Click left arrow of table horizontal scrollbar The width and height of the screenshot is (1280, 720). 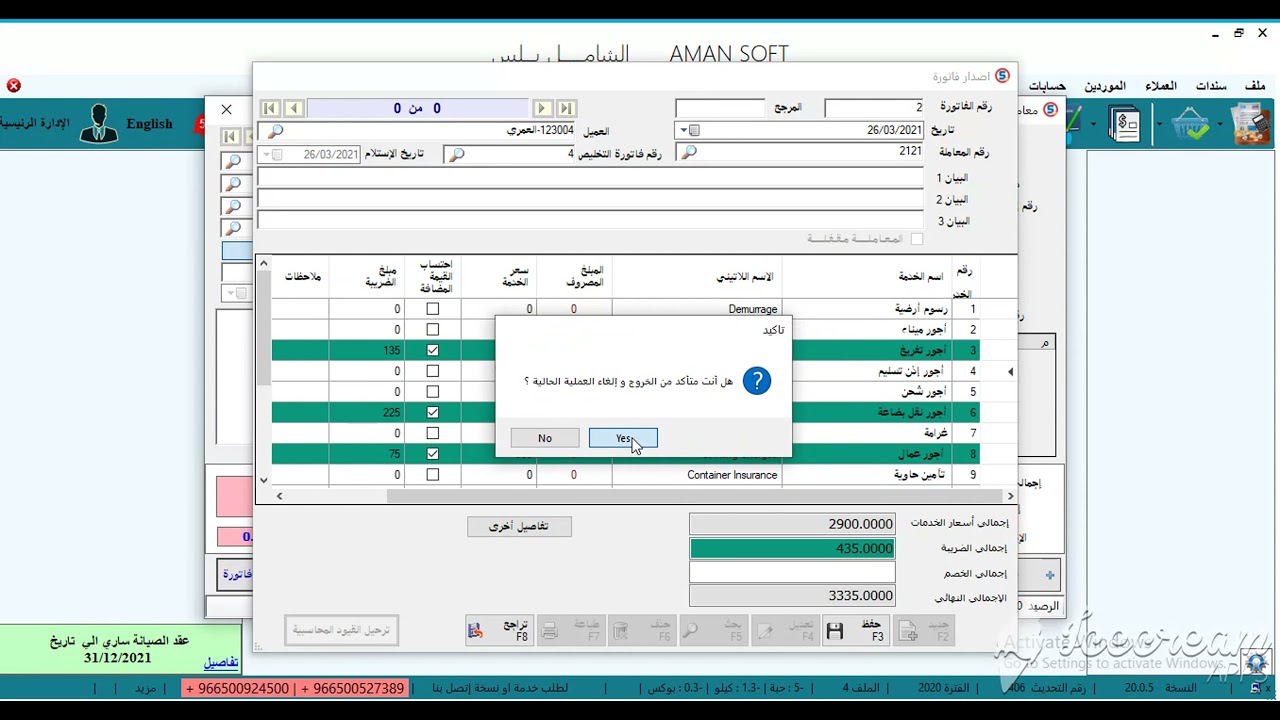(x=279, y=496)
